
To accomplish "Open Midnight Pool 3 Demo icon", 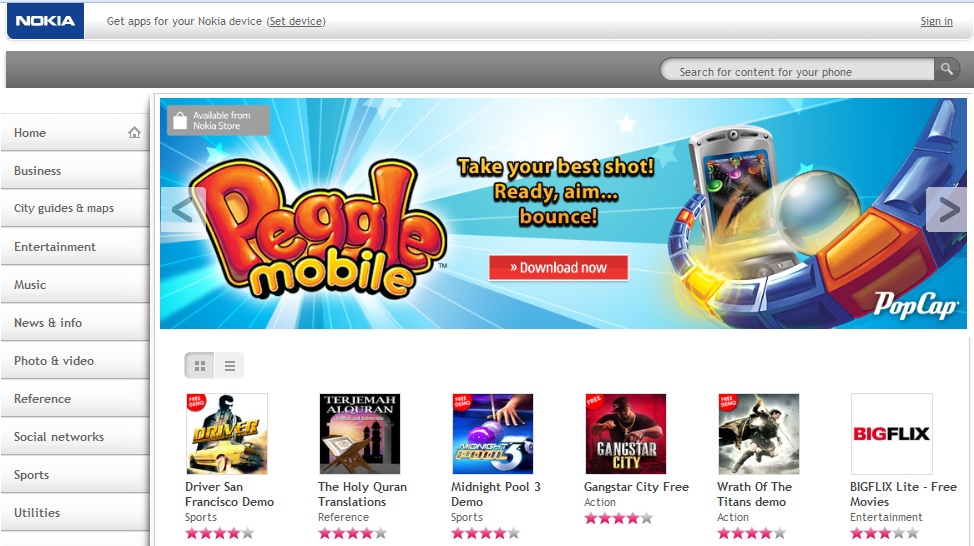I will [x=493, y=434].
